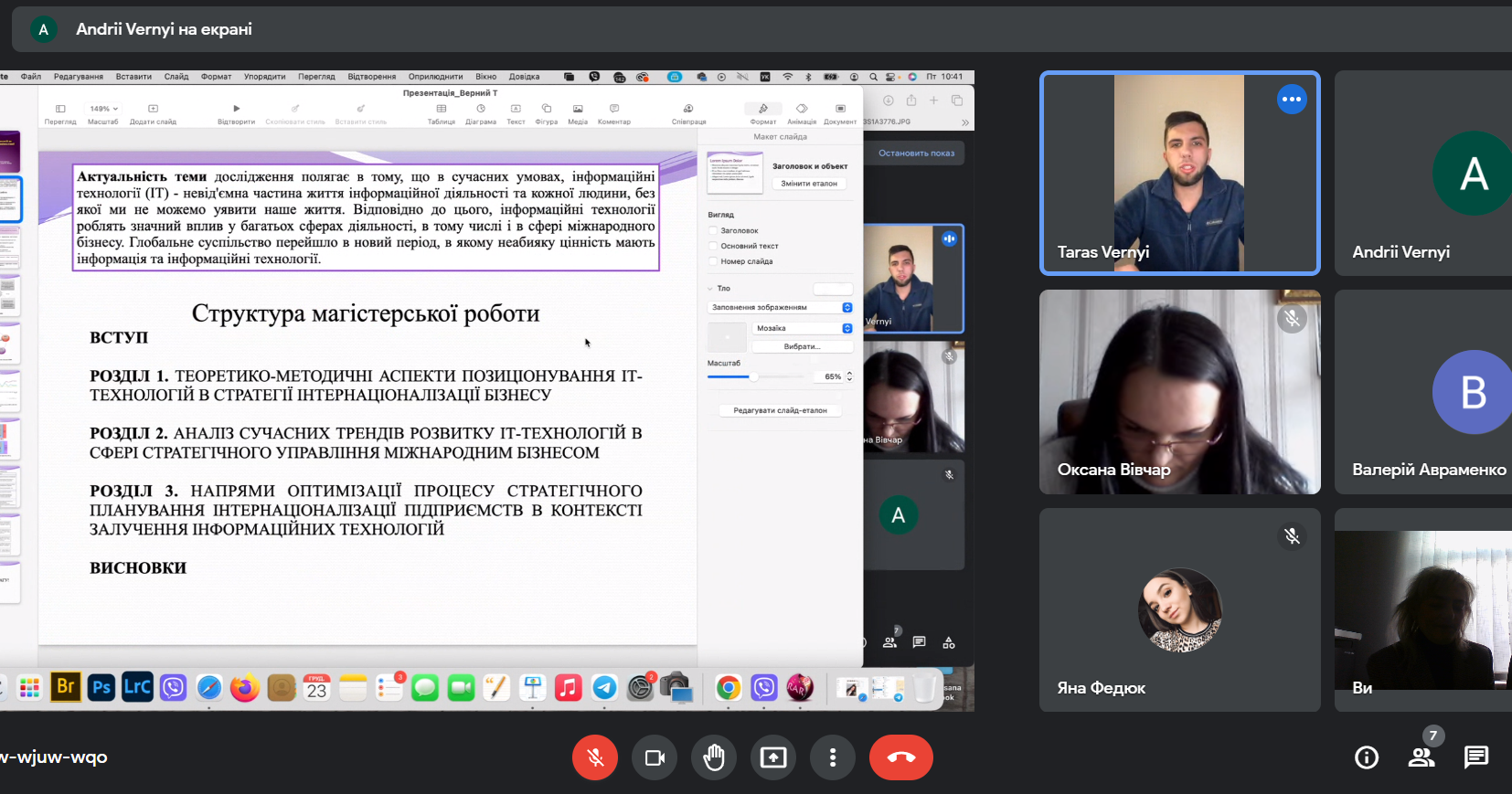The width and height of the screenshot is (1512, 794).
Task: Open the chat panel icon
Action: pyautogui.click(x=1475, y=757)
